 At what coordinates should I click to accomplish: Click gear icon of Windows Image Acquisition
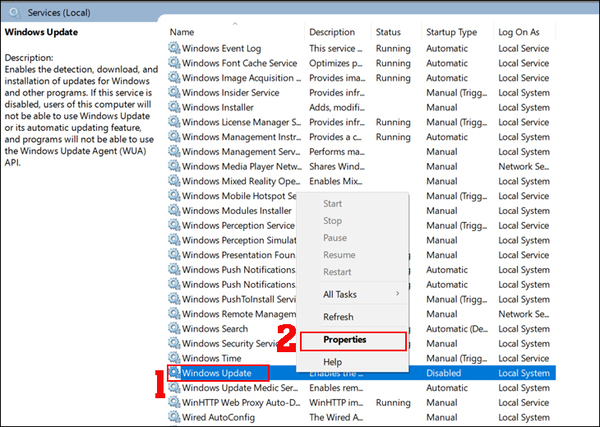pyautogui.click(x=174, y=77)
